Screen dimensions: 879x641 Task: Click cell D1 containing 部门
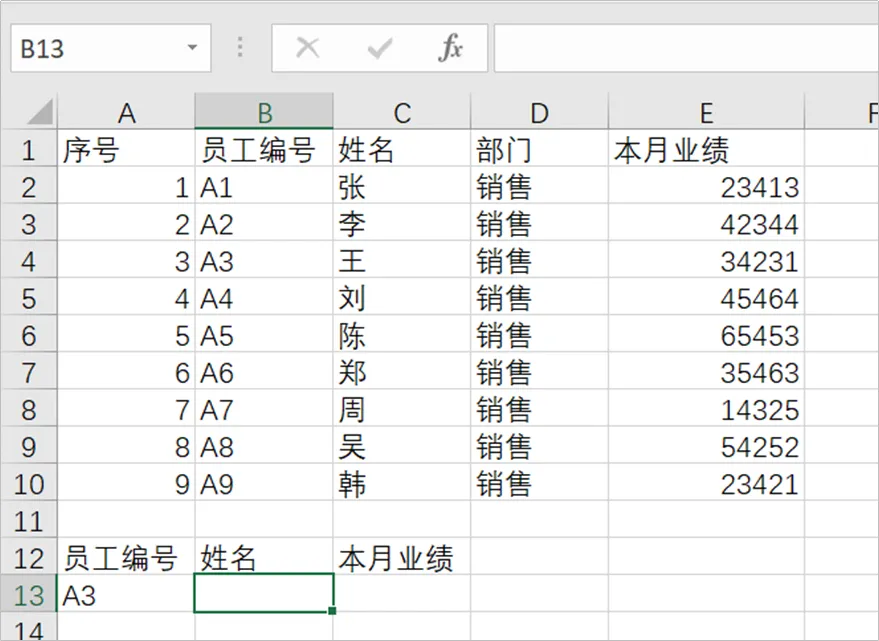coord(539,149)
